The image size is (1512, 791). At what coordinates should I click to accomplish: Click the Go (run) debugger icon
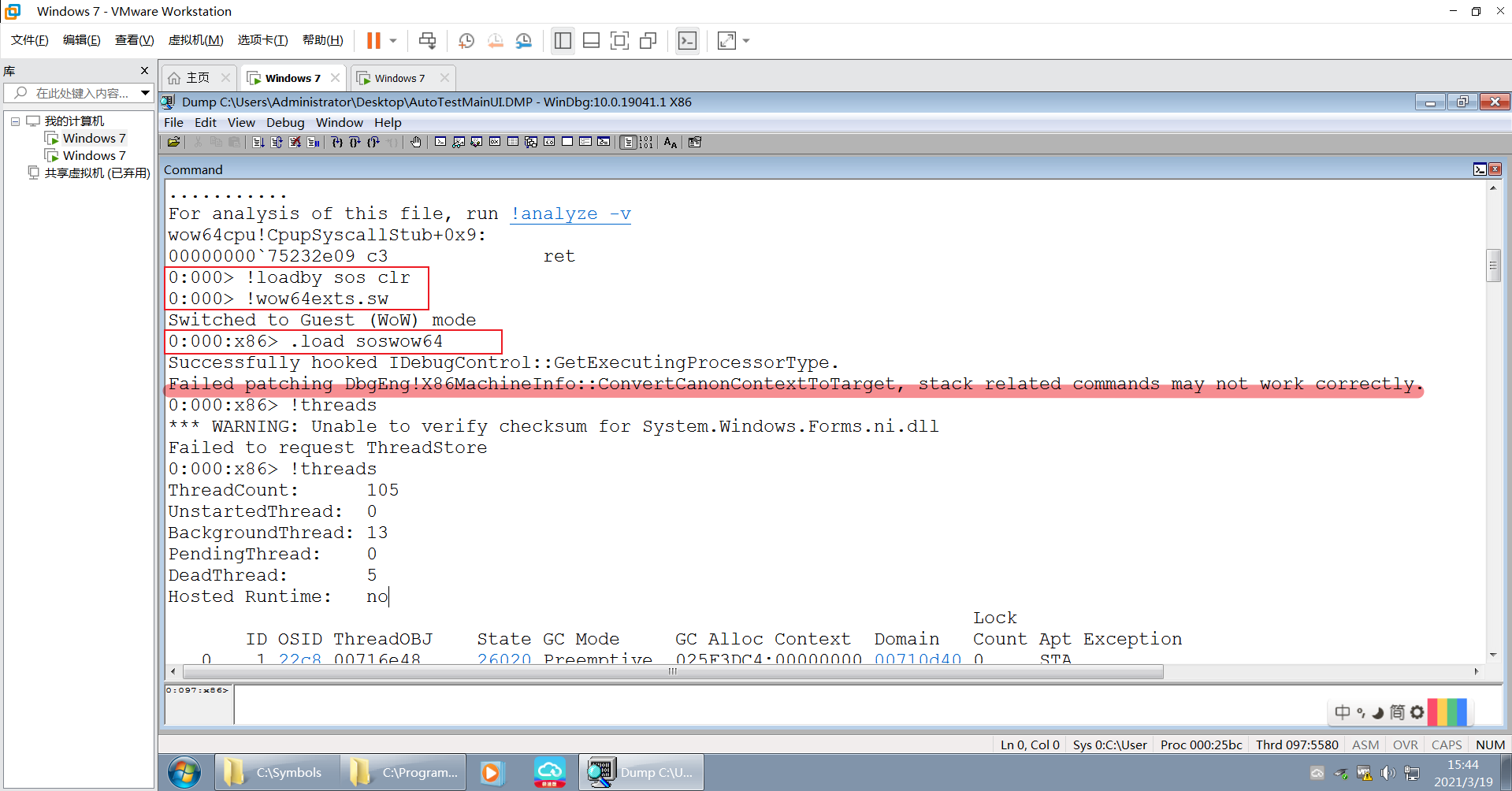pyautogui.click(x=258, y=143)
